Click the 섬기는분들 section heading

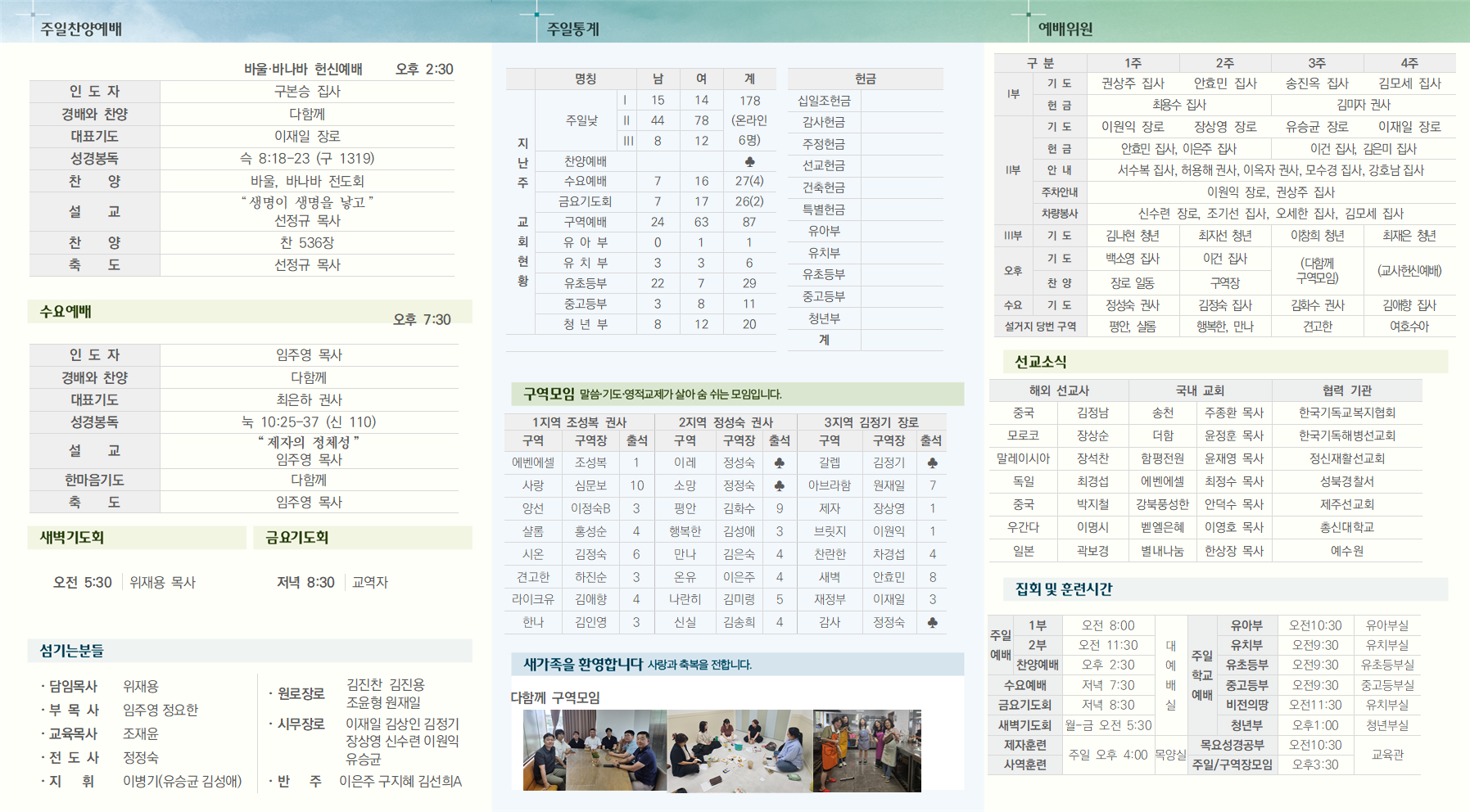point(71,651)
